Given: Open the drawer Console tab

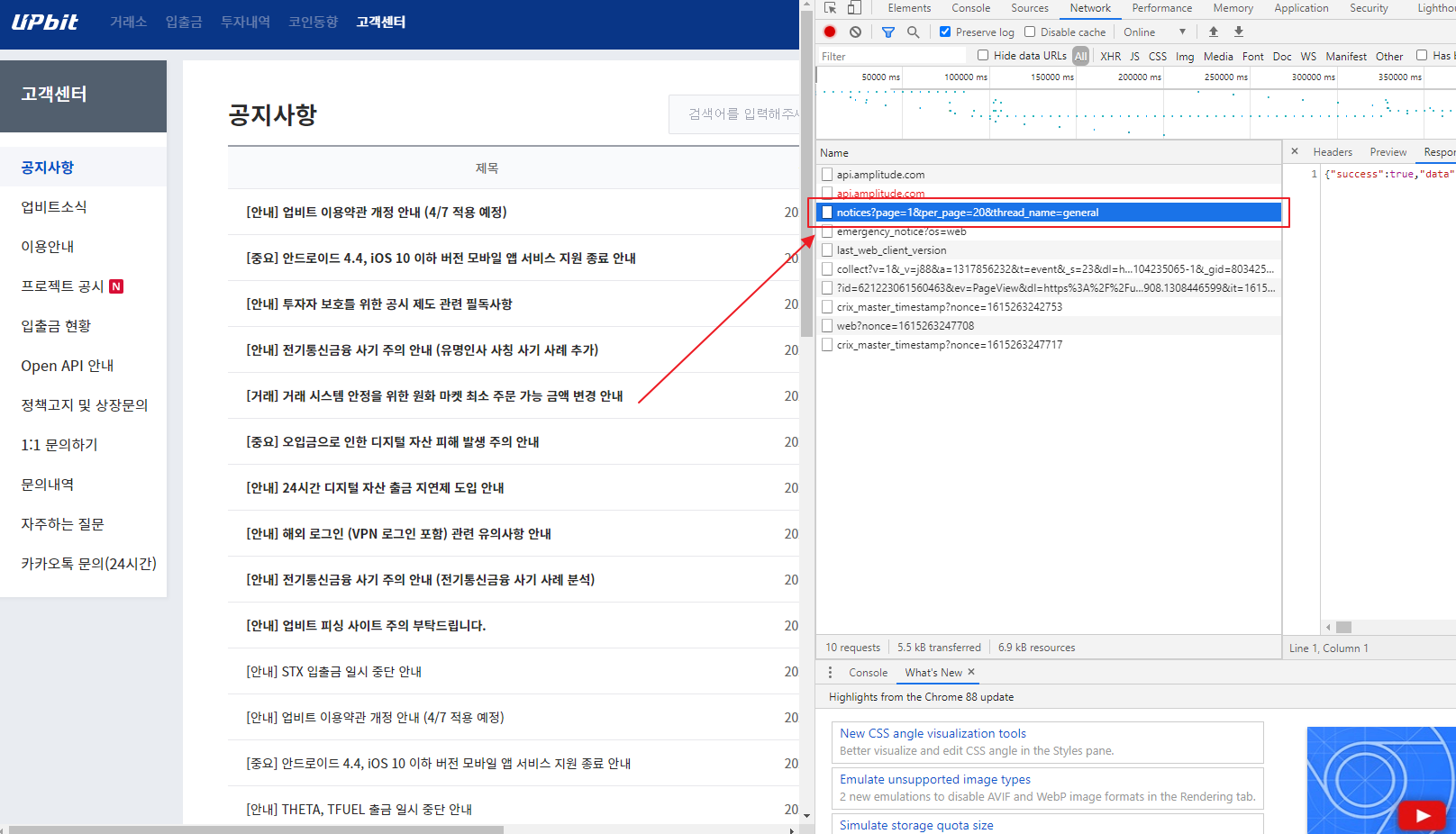Looking at the screenshot, I should pos(868,673).
